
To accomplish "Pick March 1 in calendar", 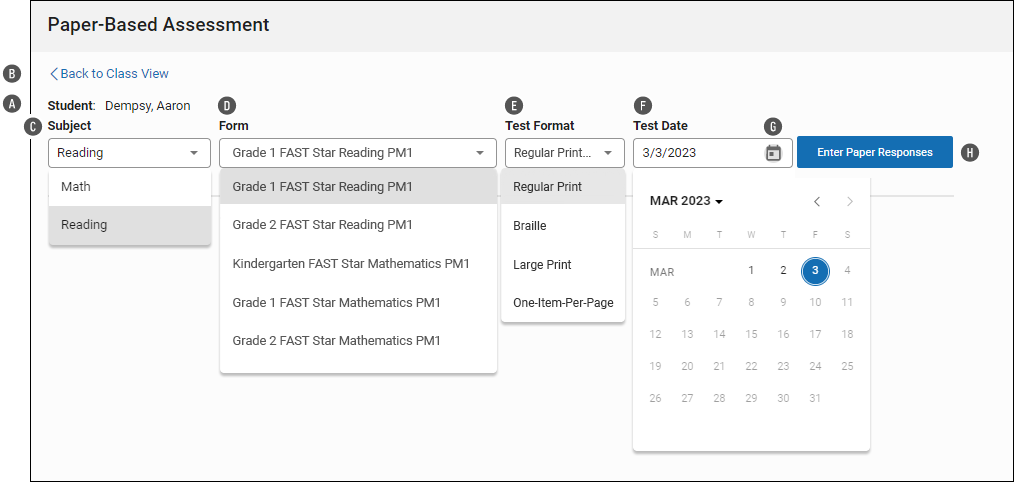I will 751,270.
